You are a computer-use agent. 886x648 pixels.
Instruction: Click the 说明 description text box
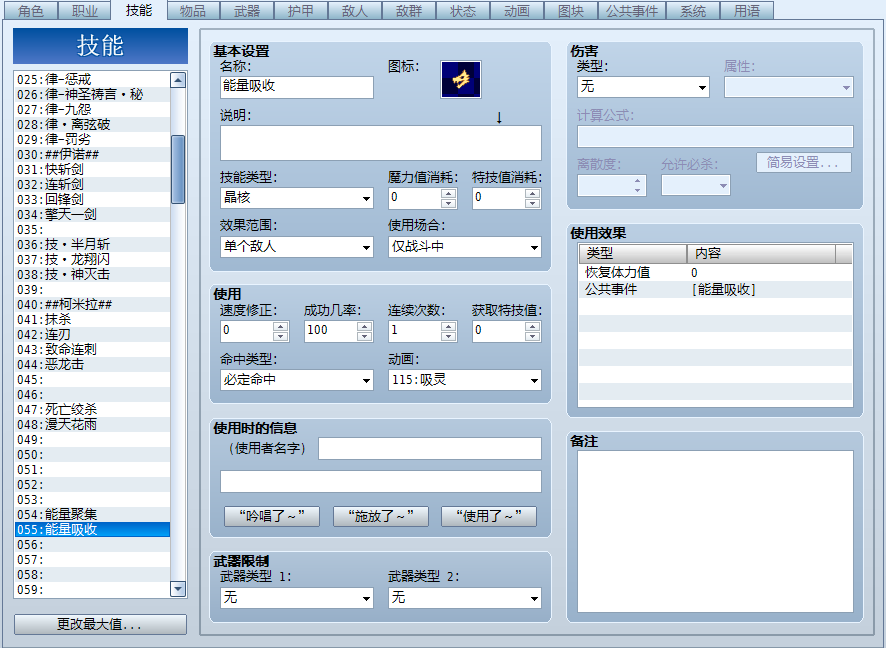[x=381, y=143]
